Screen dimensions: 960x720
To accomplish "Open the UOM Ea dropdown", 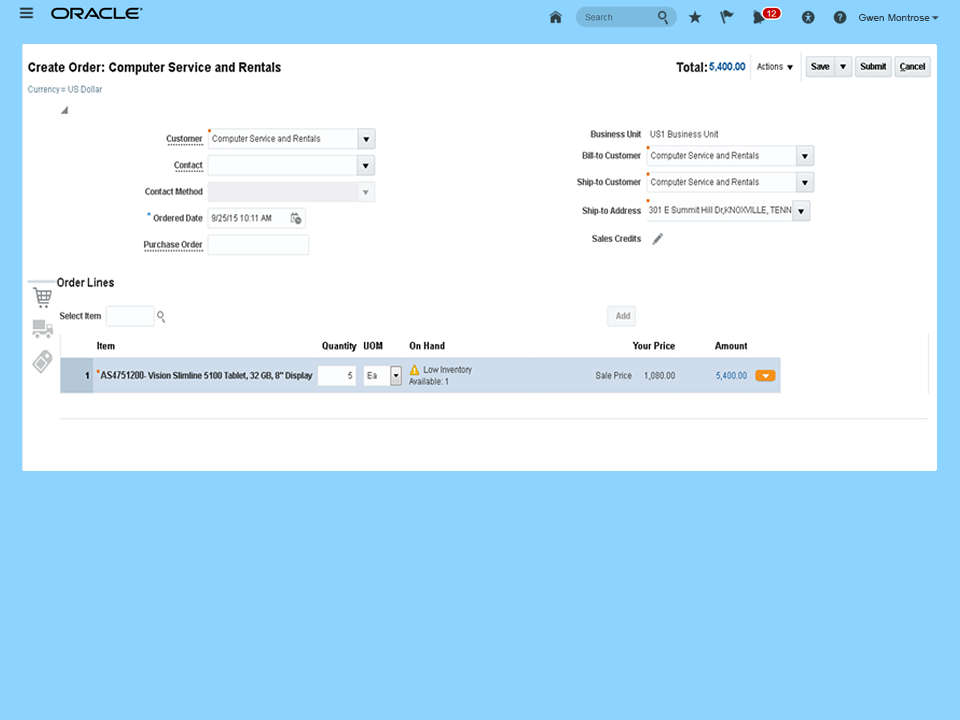I will pyautogui.click(x=396, y=375).
